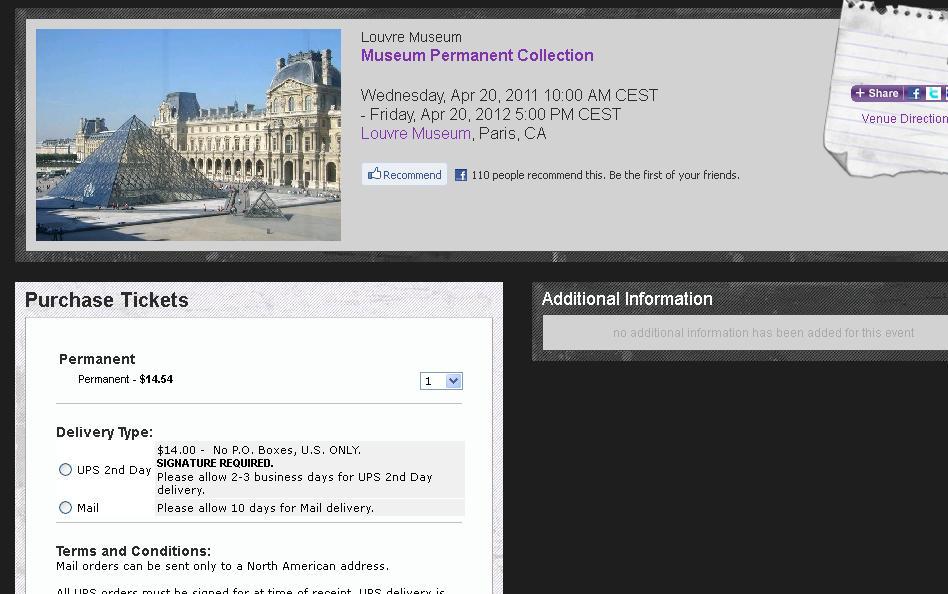Select UPS 2nd Day delivery
The height and width of the screenshot is (594, 948).
[x=65, y=469]
